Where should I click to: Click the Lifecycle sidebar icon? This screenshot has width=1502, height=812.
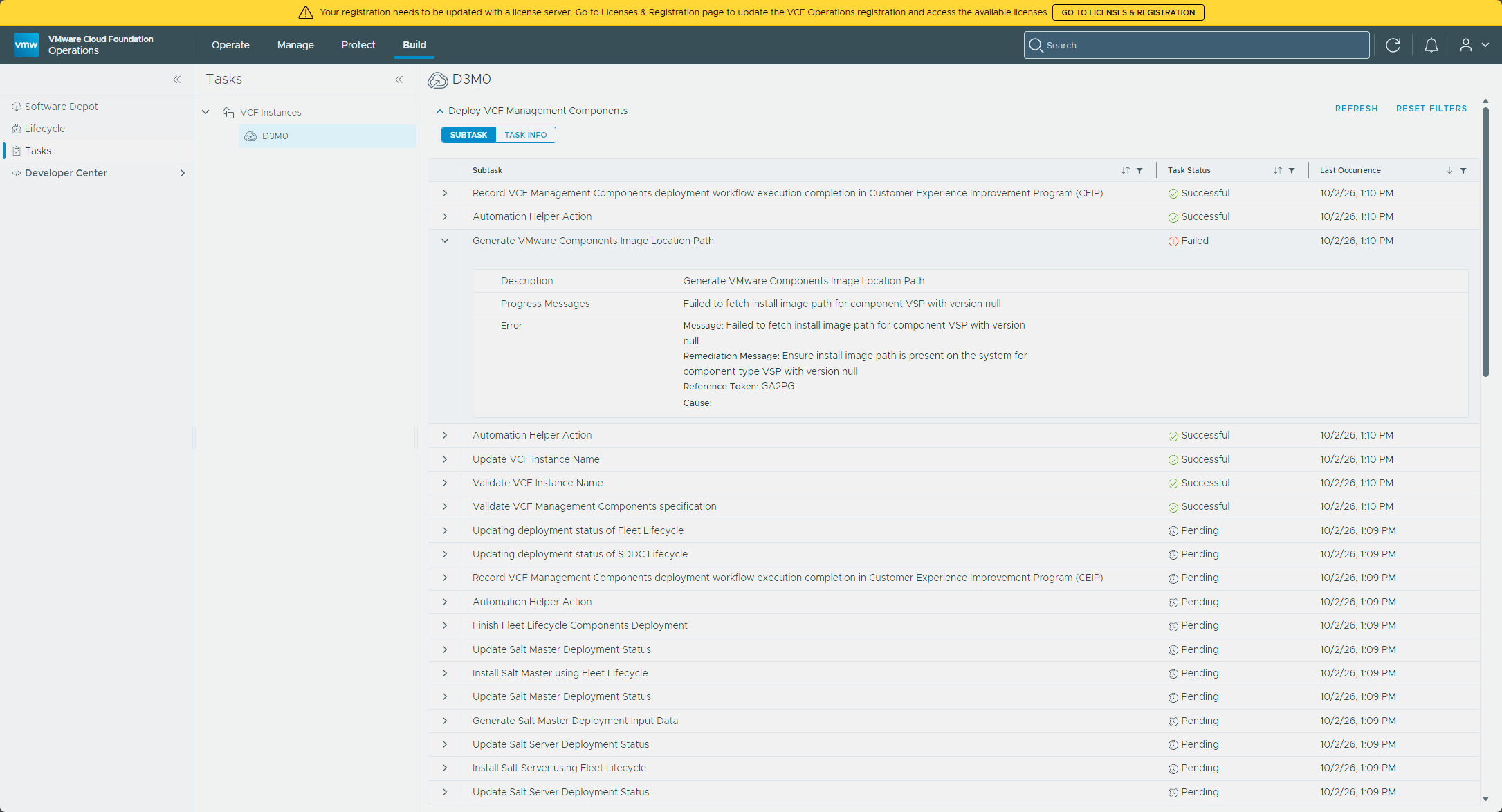point(17,129)
